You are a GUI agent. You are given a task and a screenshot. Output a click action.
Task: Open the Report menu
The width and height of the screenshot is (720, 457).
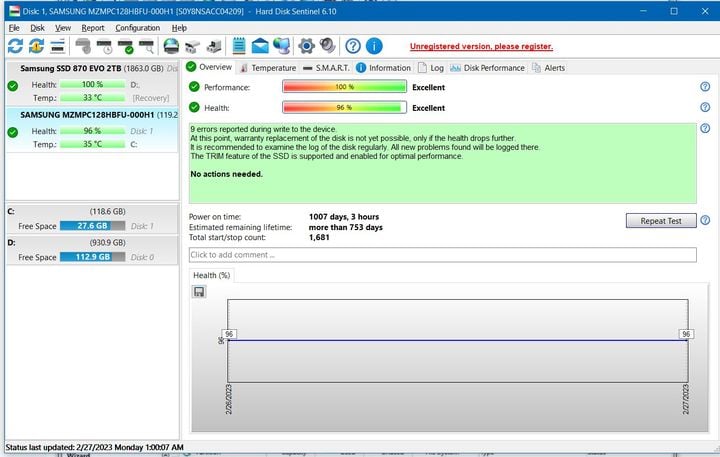[93, 28]
